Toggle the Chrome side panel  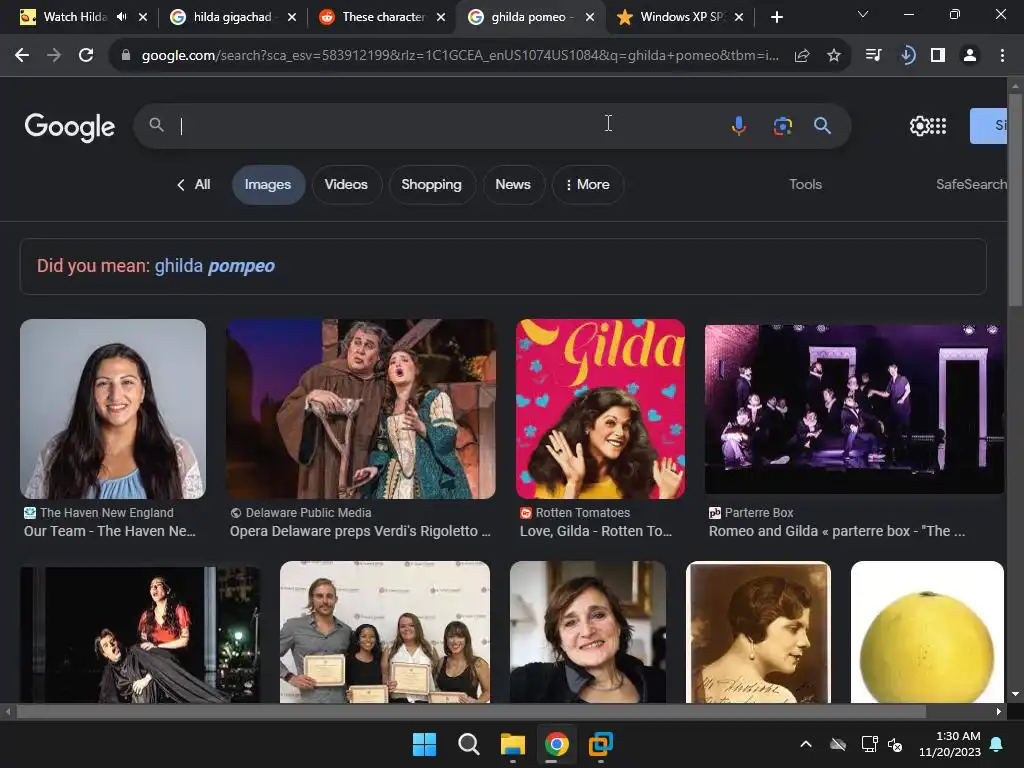[938, 56]
